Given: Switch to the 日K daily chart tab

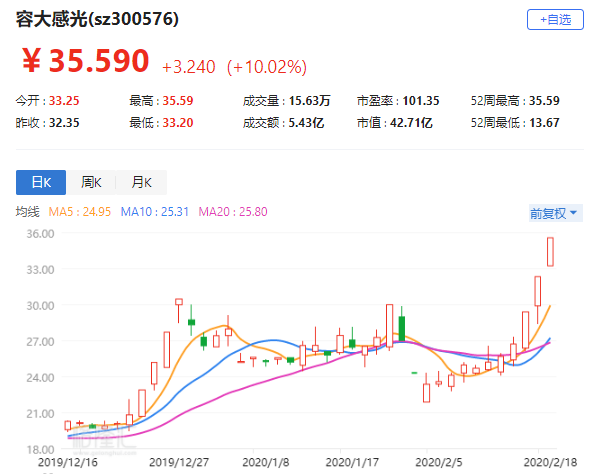Looking at the screenshot, I should [41, 182].
